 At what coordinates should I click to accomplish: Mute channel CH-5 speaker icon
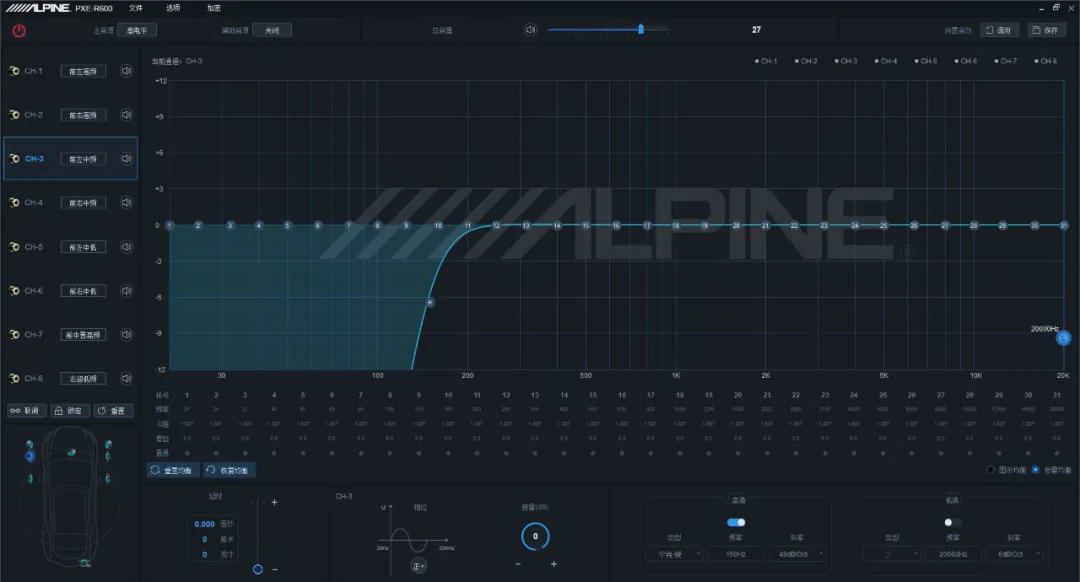[x=126, y=247]
